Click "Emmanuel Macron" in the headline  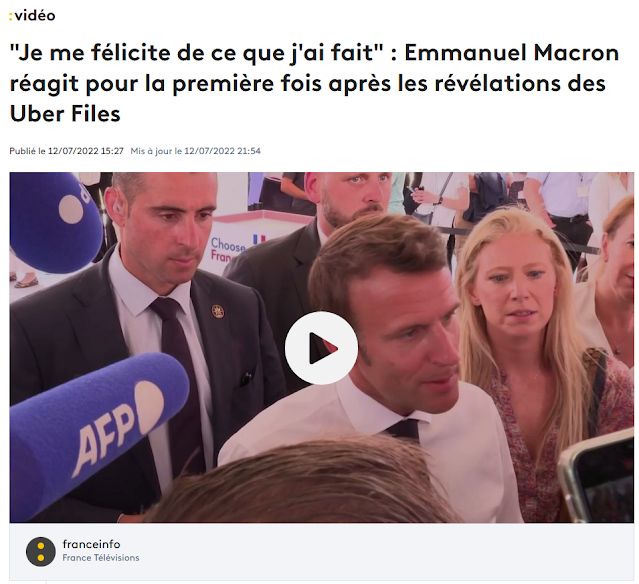tap(511, 53)
